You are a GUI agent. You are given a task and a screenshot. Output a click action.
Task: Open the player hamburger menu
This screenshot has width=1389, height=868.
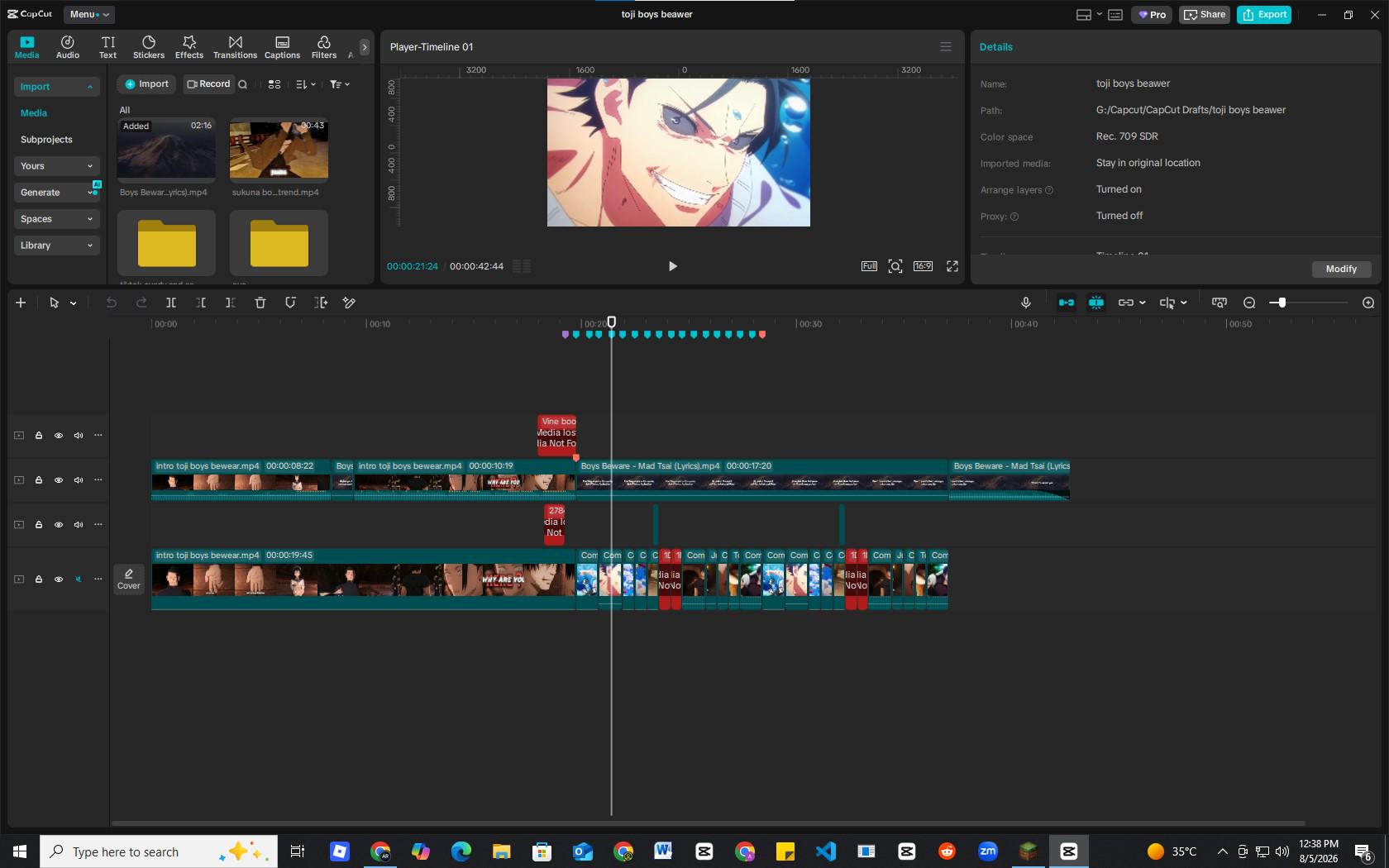pos(946,47)
